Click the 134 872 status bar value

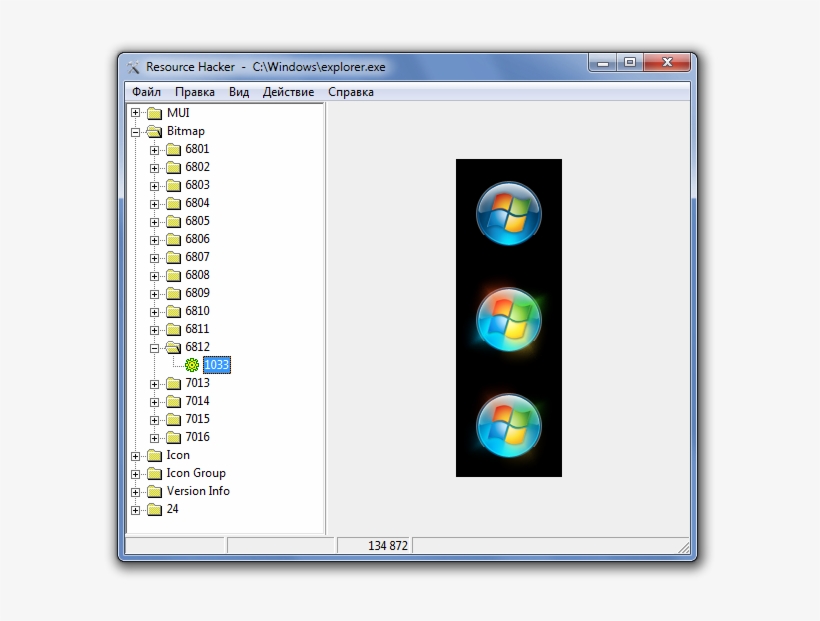pos(388,546)
